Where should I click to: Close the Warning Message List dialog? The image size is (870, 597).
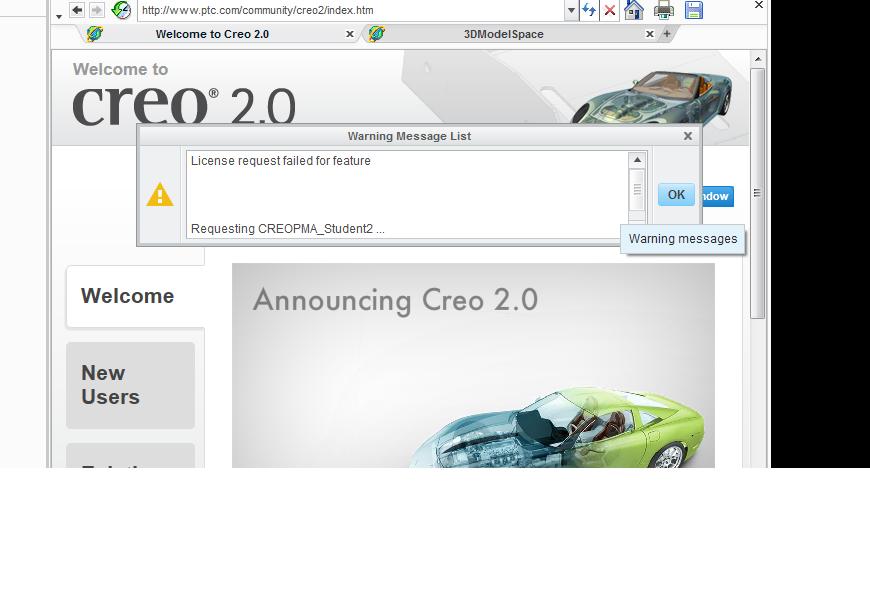(x=687, y=136)
